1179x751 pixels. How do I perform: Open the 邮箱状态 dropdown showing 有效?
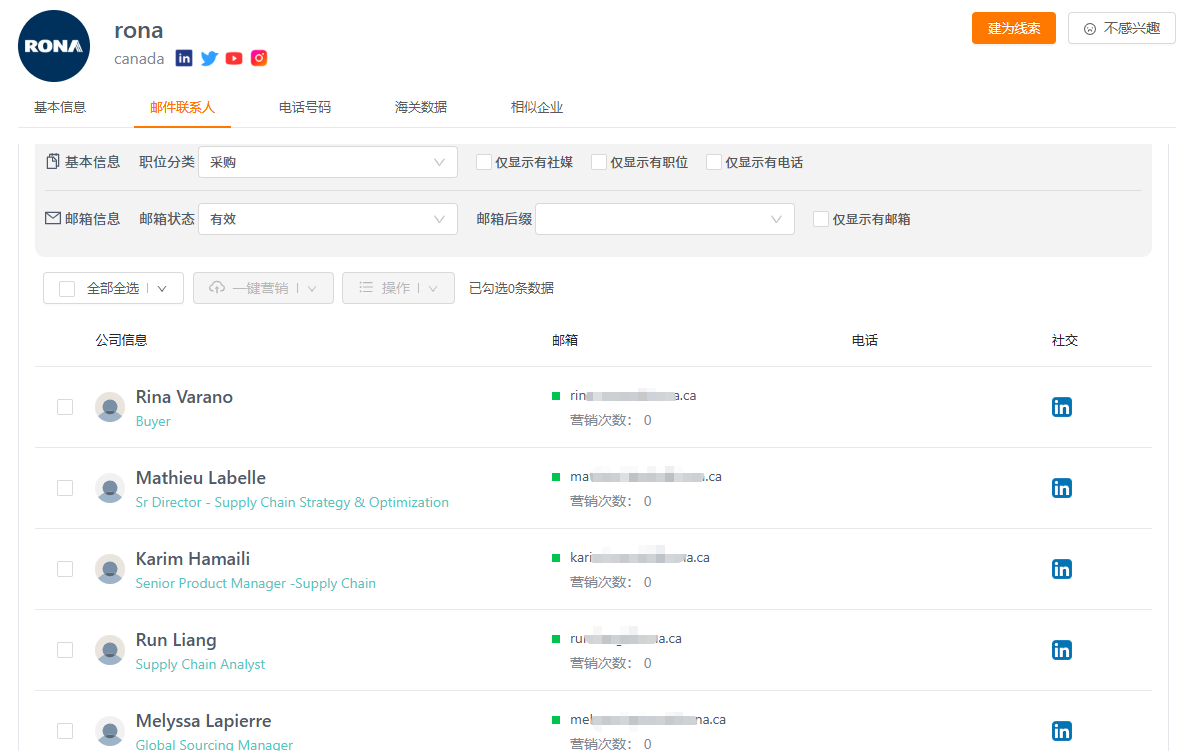(328, 219)
